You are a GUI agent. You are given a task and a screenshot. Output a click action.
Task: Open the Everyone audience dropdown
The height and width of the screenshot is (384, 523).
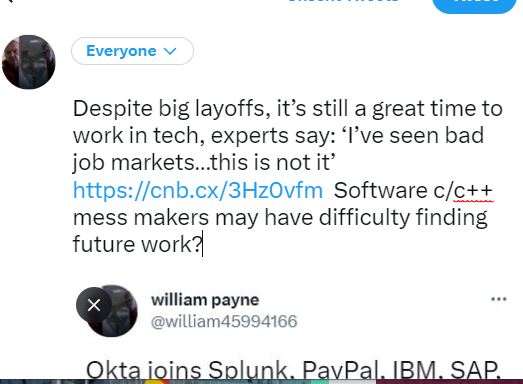click(132, 51)
